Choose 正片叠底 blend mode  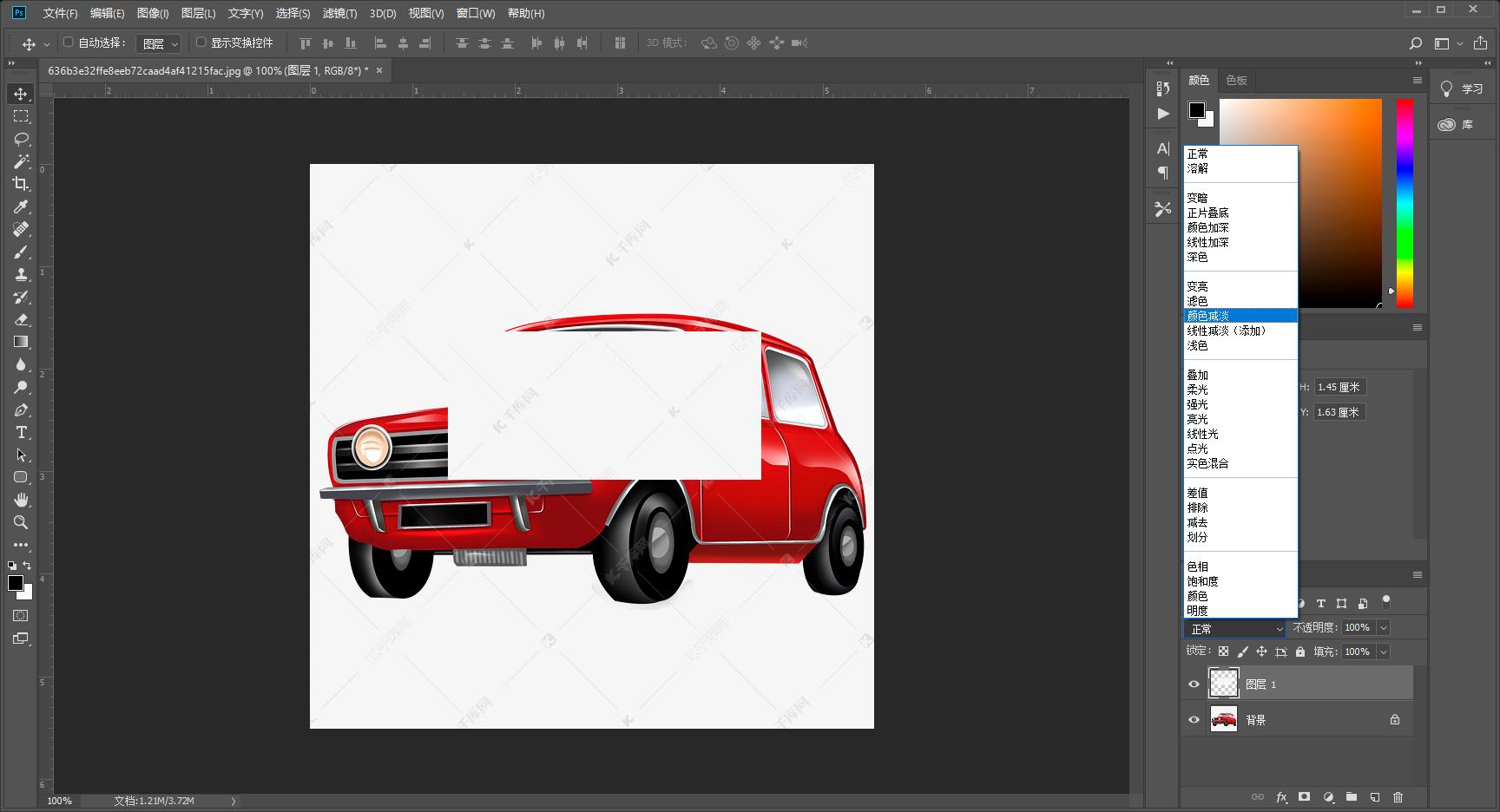1208,213
